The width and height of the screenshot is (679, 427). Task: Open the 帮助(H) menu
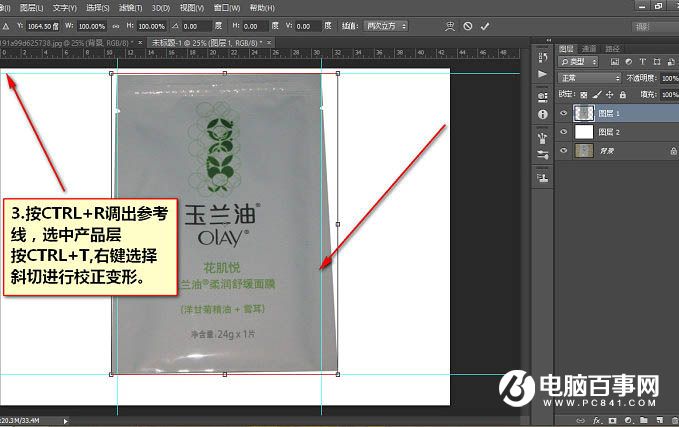coord(262,8)
